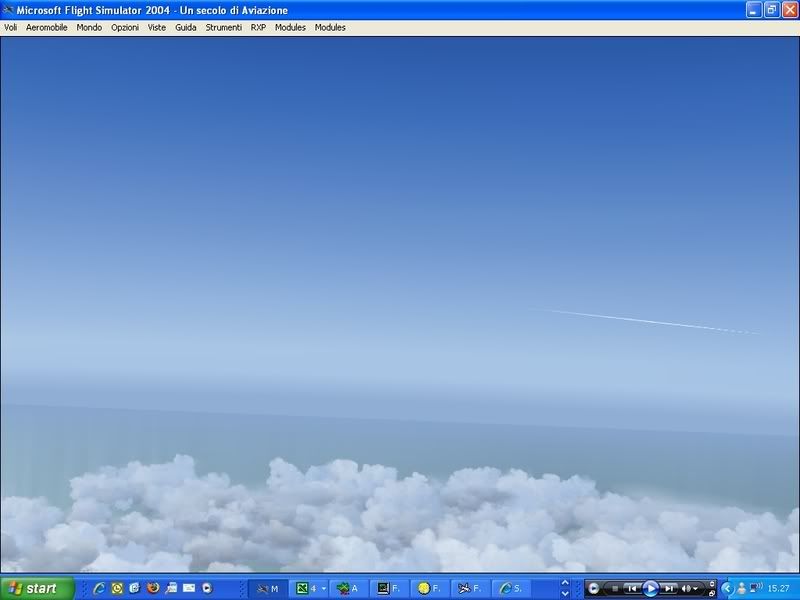Open the Viste menu
The width and height of the screenshot is (800, 600).
click(x=157, y=28)
